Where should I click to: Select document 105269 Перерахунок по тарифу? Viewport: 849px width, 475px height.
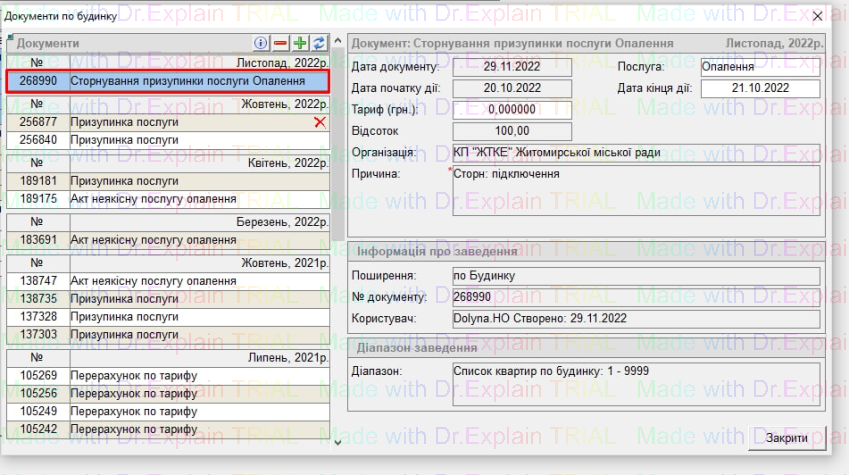167,375
